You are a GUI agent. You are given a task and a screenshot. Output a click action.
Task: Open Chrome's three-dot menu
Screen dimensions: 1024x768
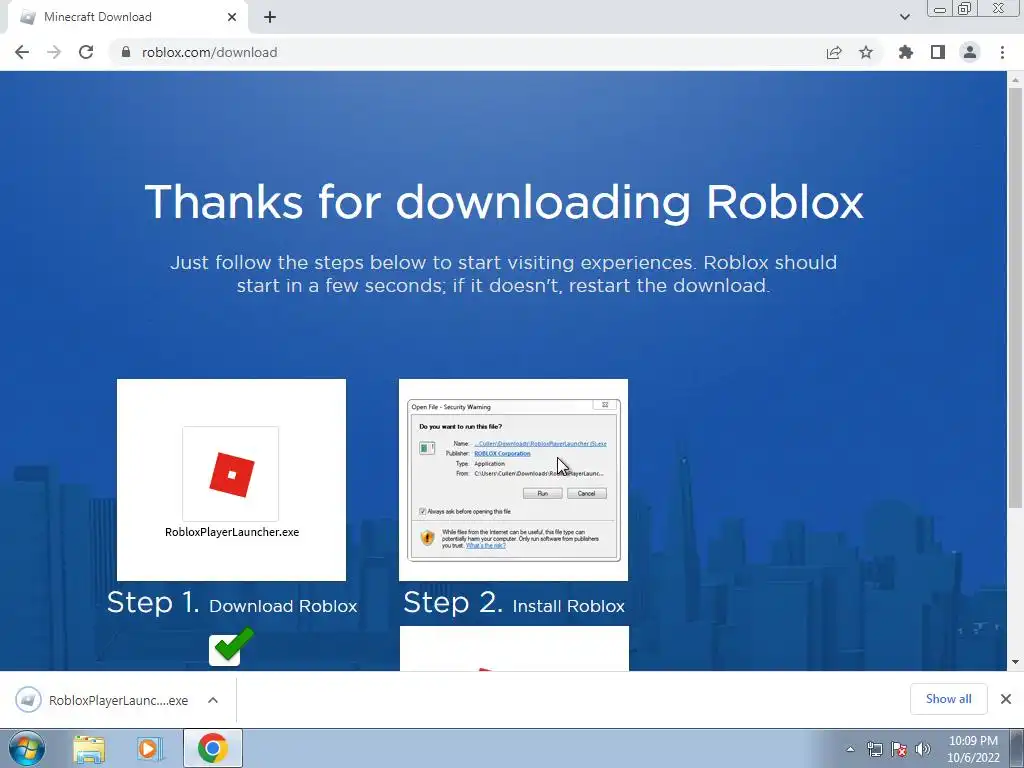point(1002,52)
